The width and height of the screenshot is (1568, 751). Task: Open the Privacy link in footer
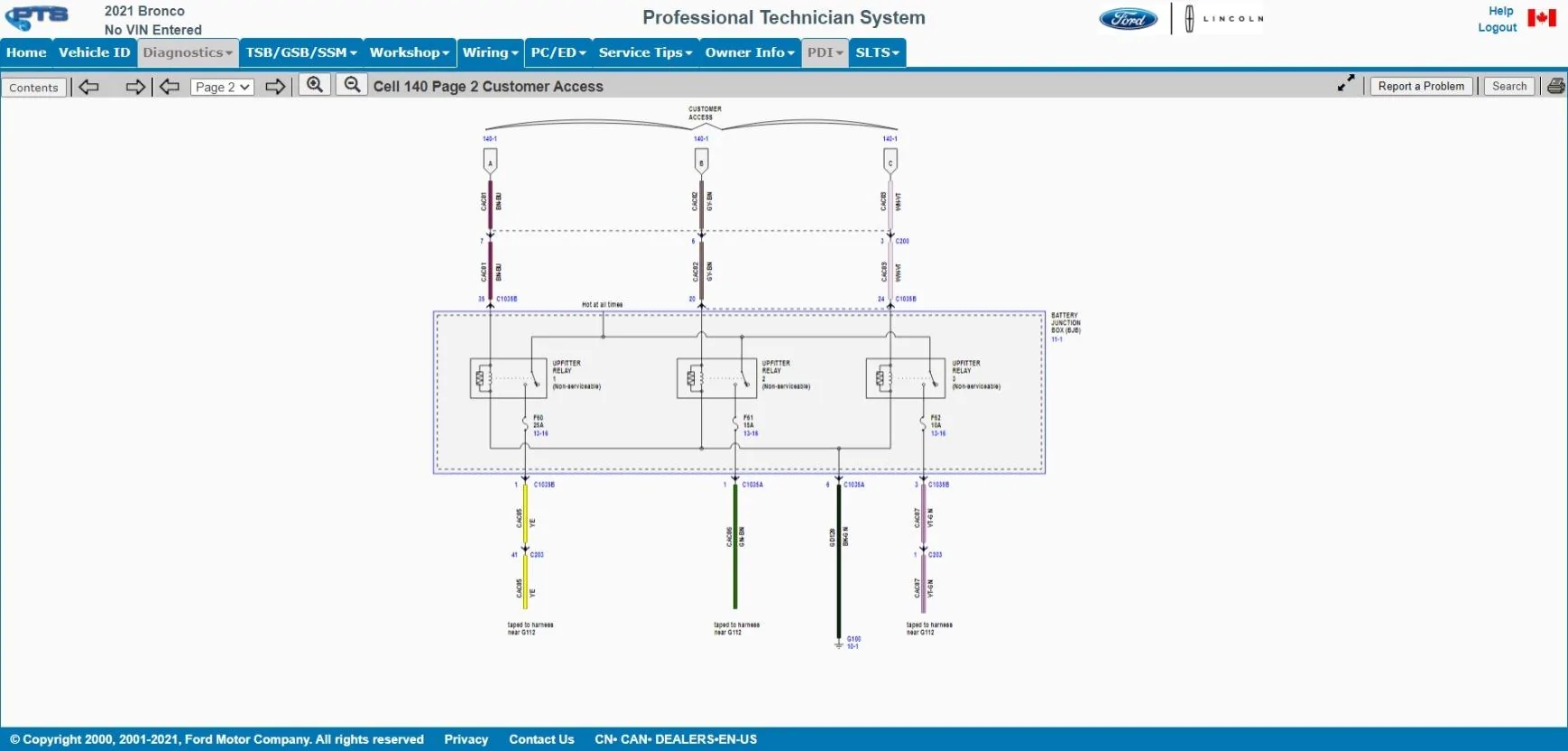tap(466, 739)
